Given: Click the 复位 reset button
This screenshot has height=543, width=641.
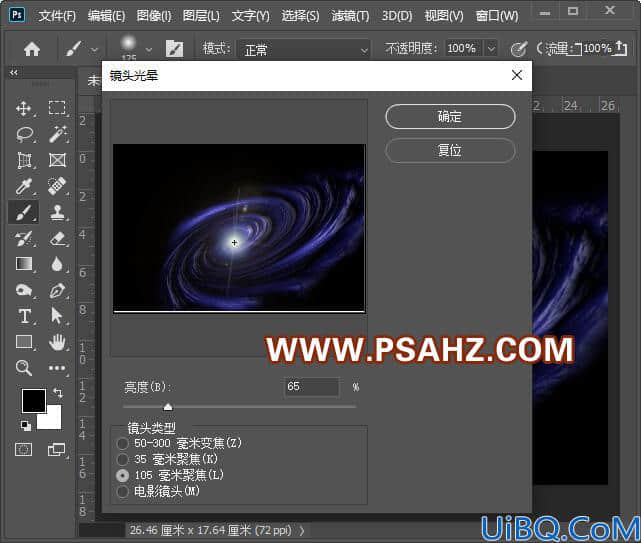Looking at the screenshot, I should coord(450,150).
